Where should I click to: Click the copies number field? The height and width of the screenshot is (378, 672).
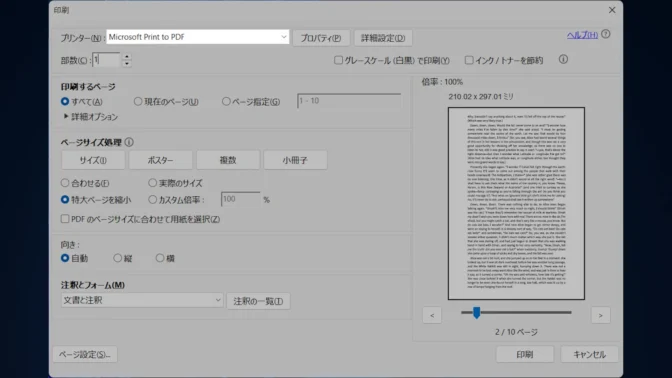pyautogui.click(x=106, y=60)
